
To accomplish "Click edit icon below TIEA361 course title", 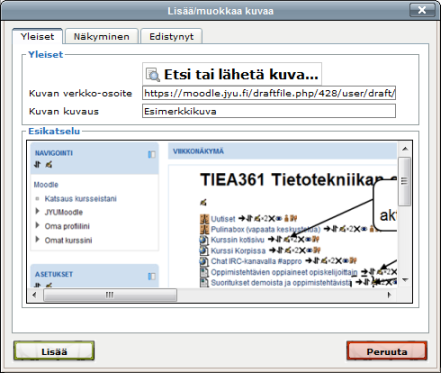I will 203,202.
